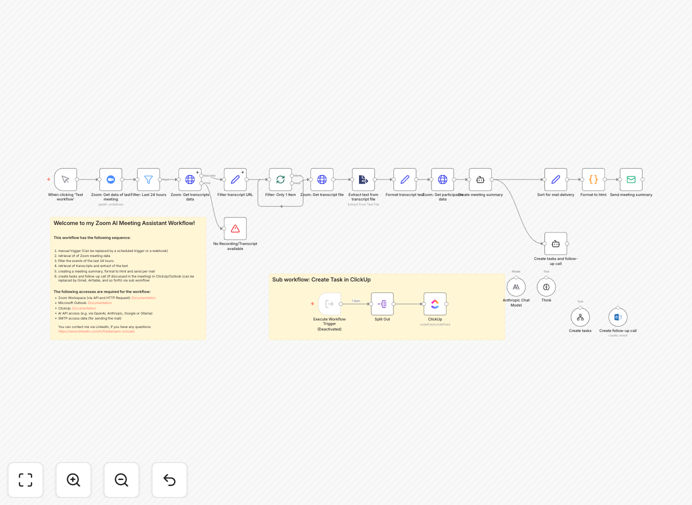Open Zoom Workspace Documentation link

pyautogui.click(x=143, y=298)
